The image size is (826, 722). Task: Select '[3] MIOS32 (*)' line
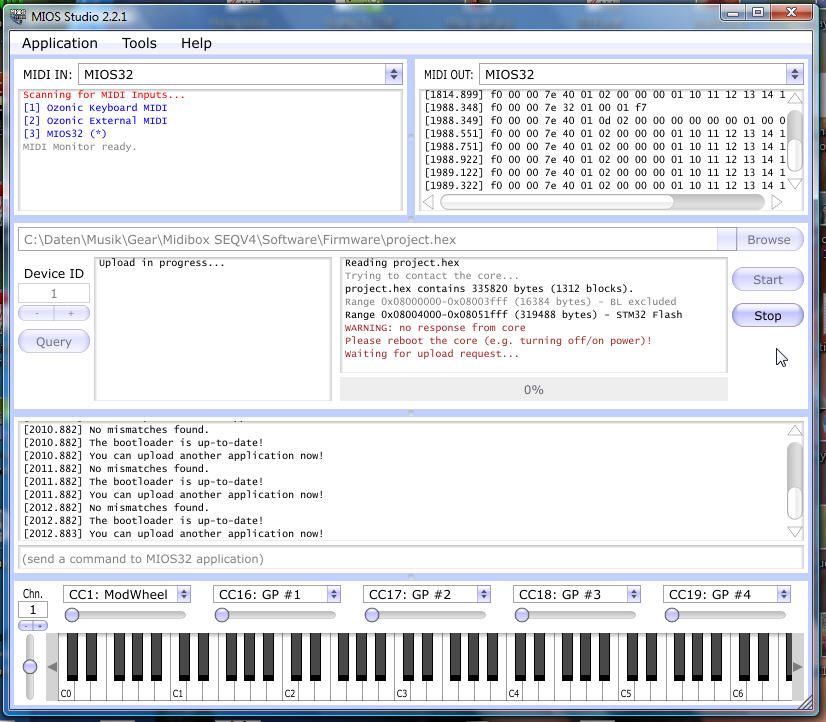65,134
